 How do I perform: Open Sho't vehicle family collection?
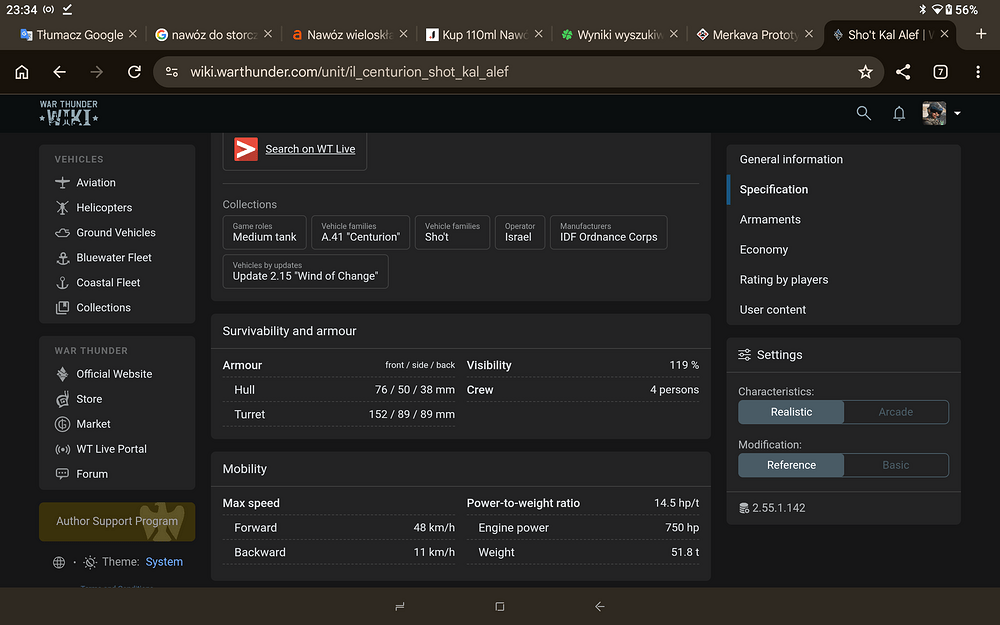coord(452,232)
